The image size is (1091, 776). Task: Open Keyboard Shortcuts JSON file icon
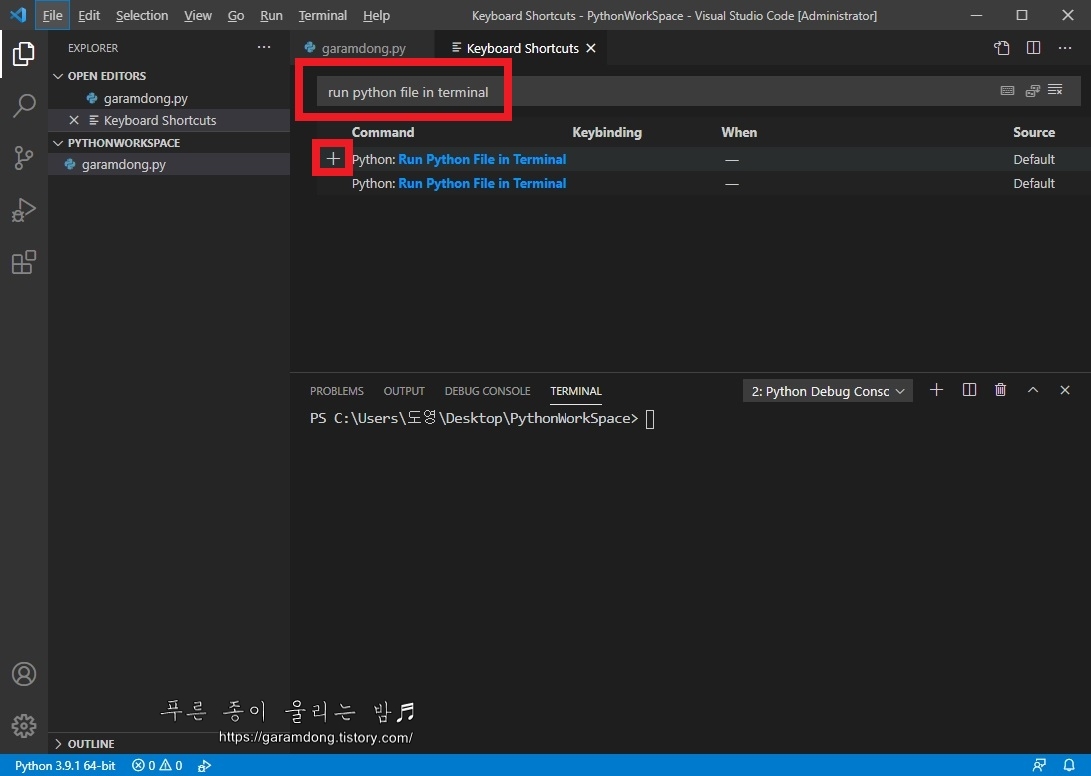point(1001,48)
